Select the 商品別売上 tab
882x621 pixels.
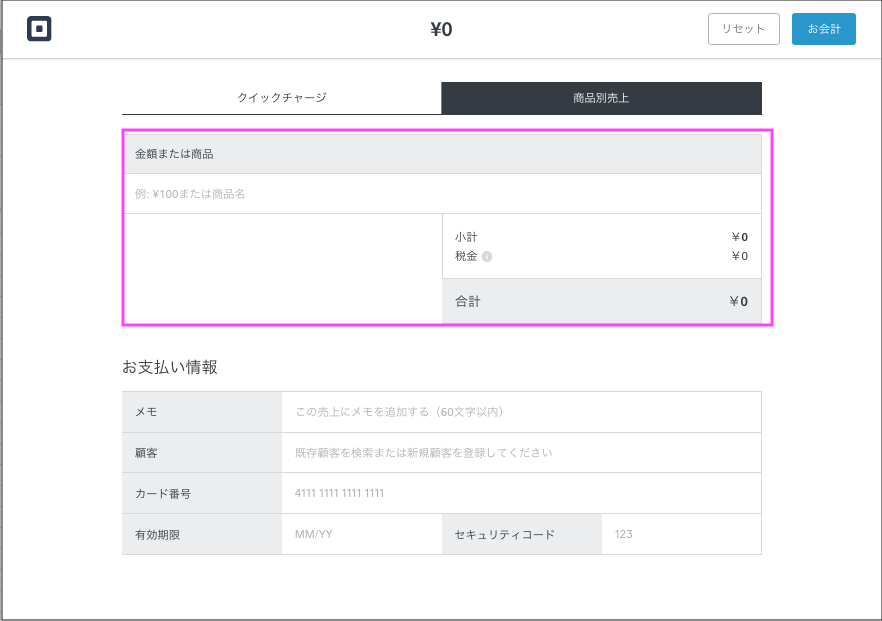pos(601,98)
